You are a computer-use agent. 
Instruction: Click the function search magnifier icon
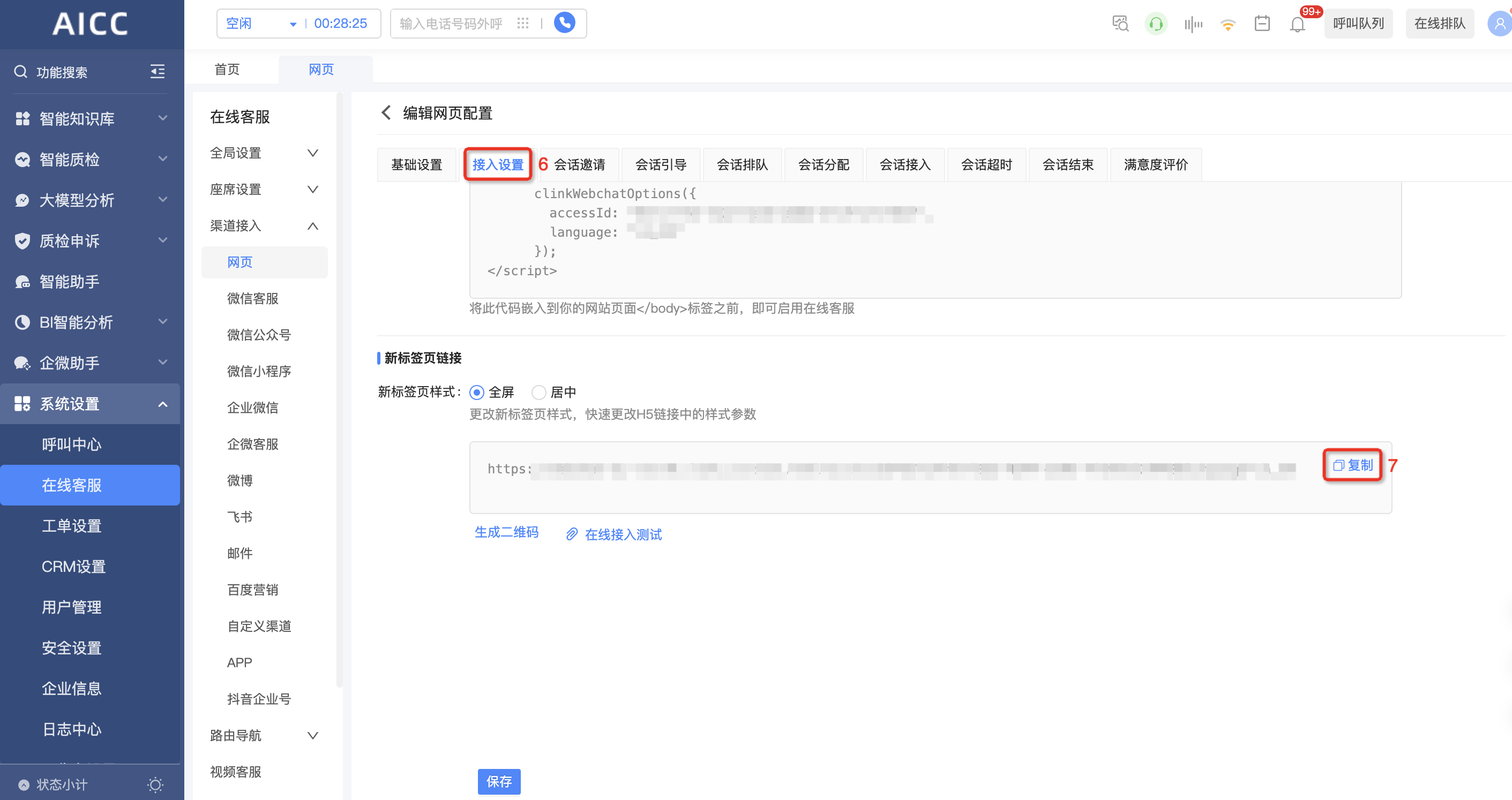(x=20, y=72)
